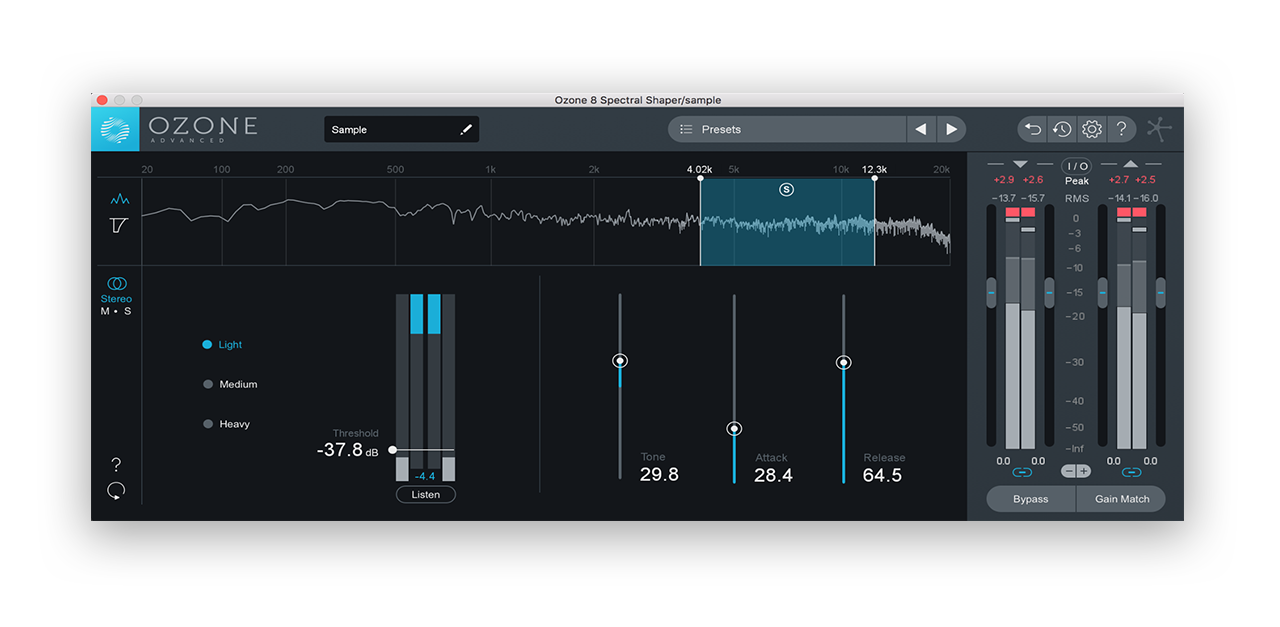Click the plus meter scale button

click(1084, 471)
